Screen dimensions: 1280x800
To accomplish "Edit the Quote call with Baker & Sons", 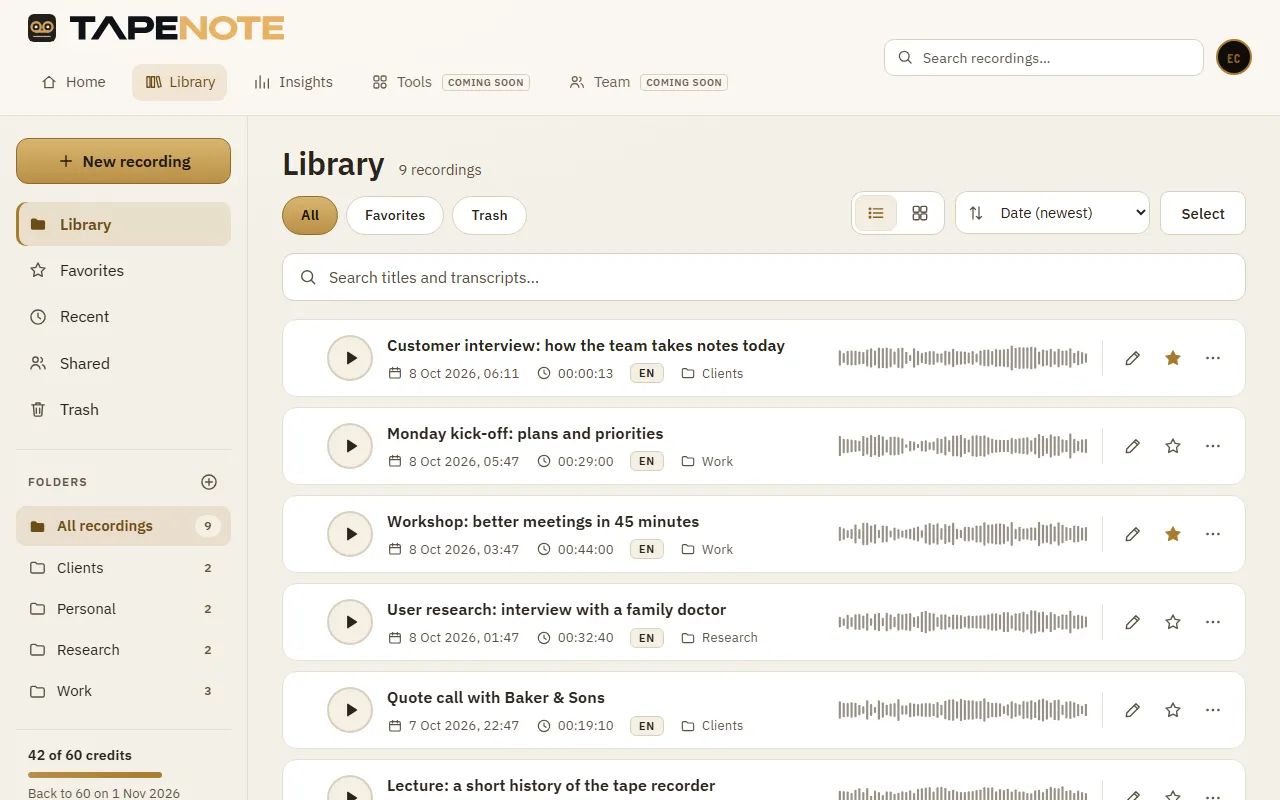I will click(1132, 710).
